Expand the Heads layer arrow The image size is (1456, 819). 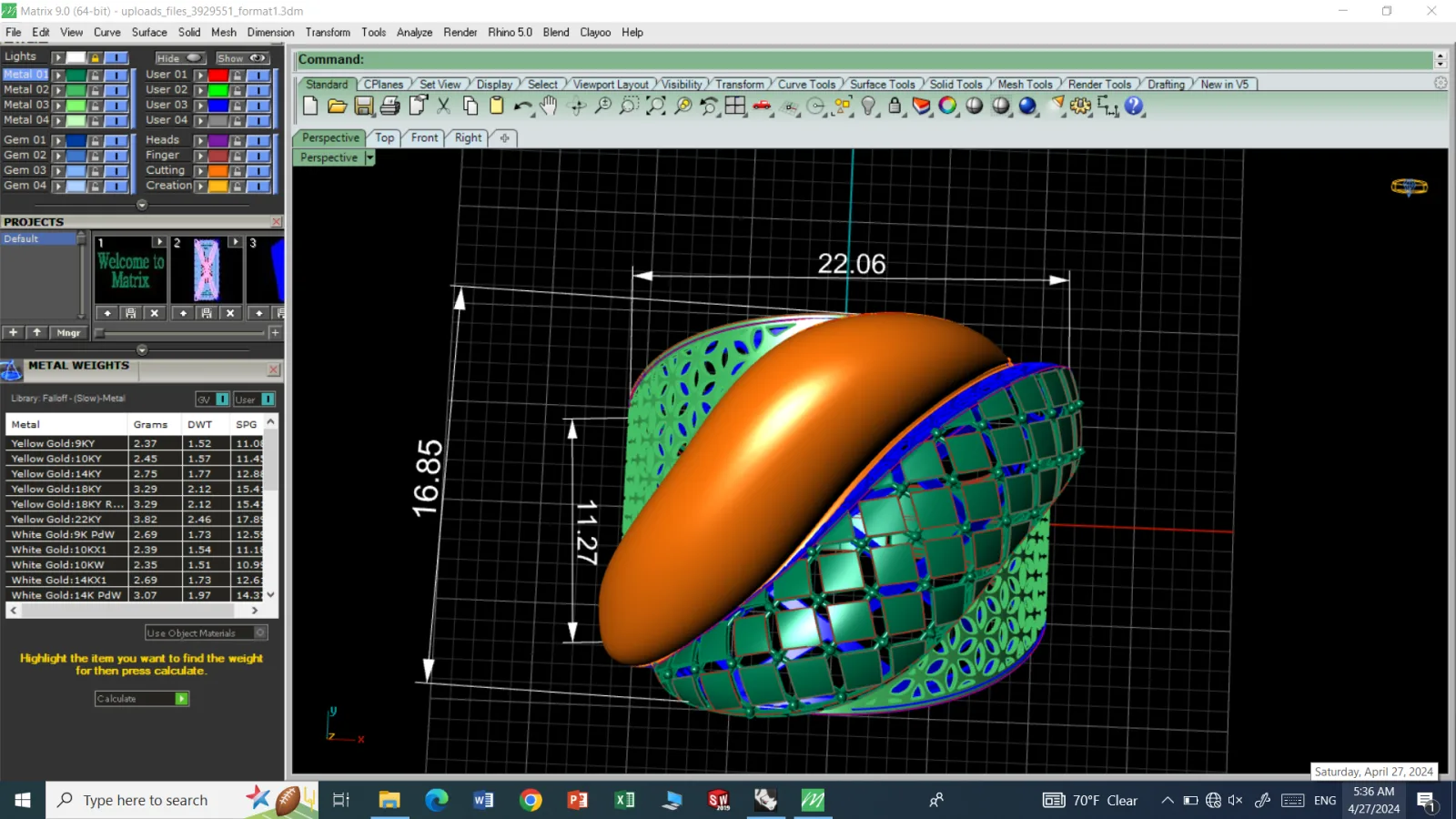200,140
